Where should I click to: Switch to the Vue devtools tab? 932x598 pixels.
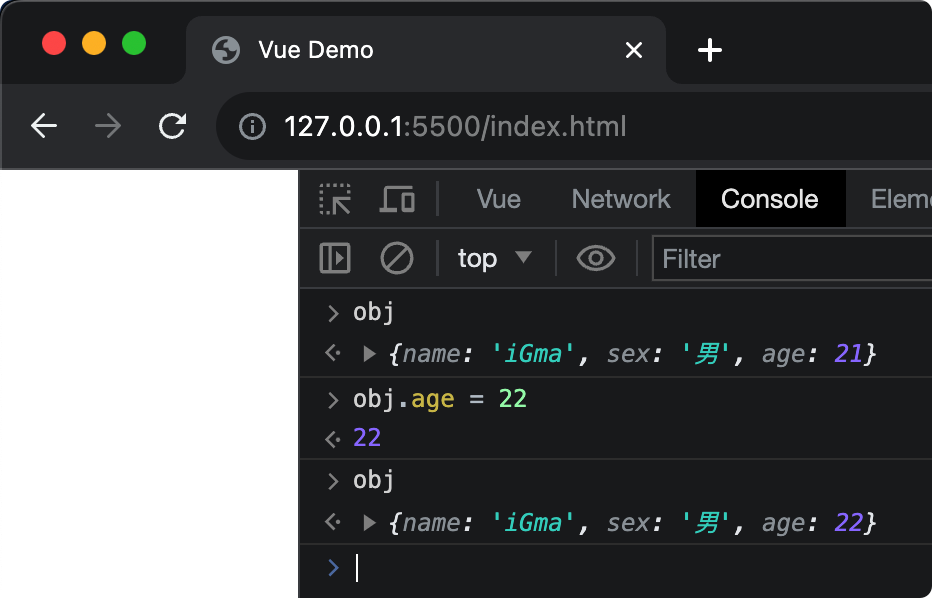pos(498,199)
